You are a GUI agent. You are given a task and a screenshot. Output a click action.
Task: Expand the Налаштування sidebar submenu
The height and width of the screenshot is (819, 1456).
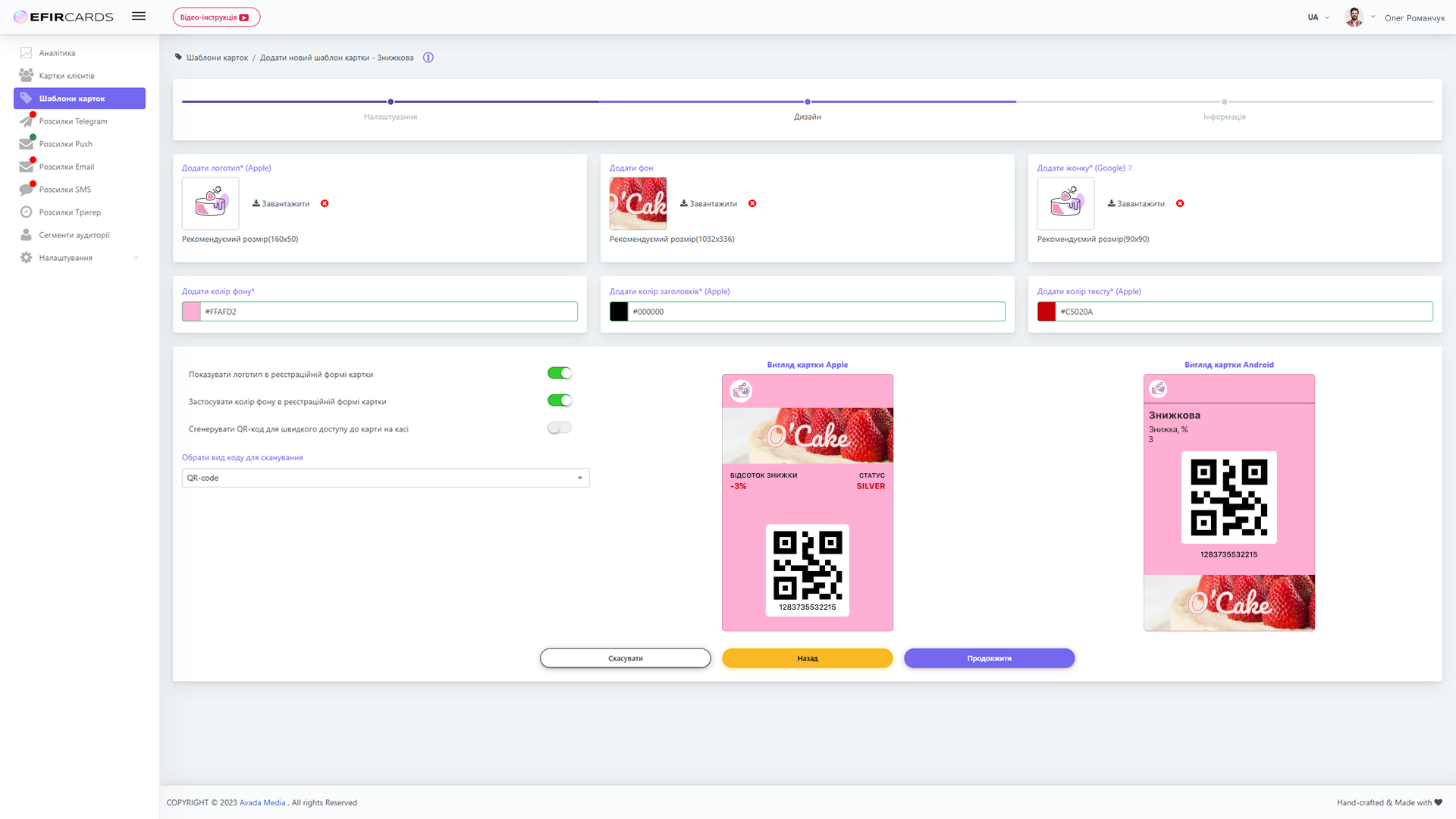[x=135, y=257]
